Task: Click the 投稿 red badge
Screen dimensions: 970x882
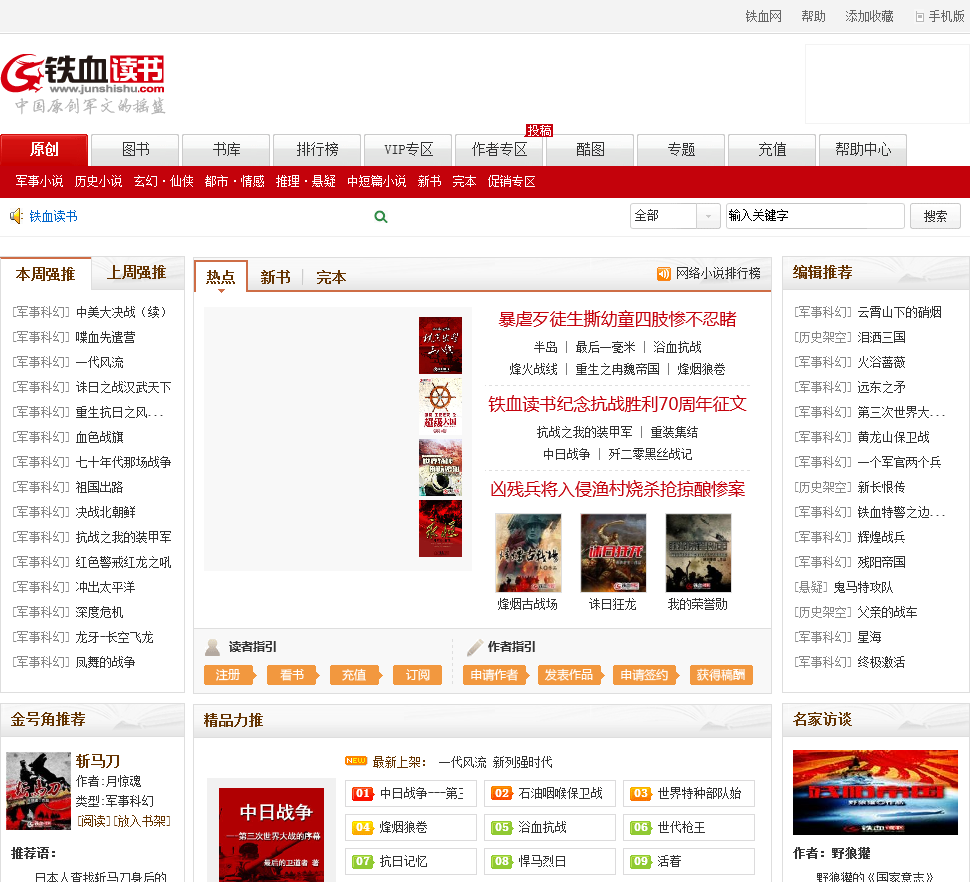Action: (x=539, y=131)
